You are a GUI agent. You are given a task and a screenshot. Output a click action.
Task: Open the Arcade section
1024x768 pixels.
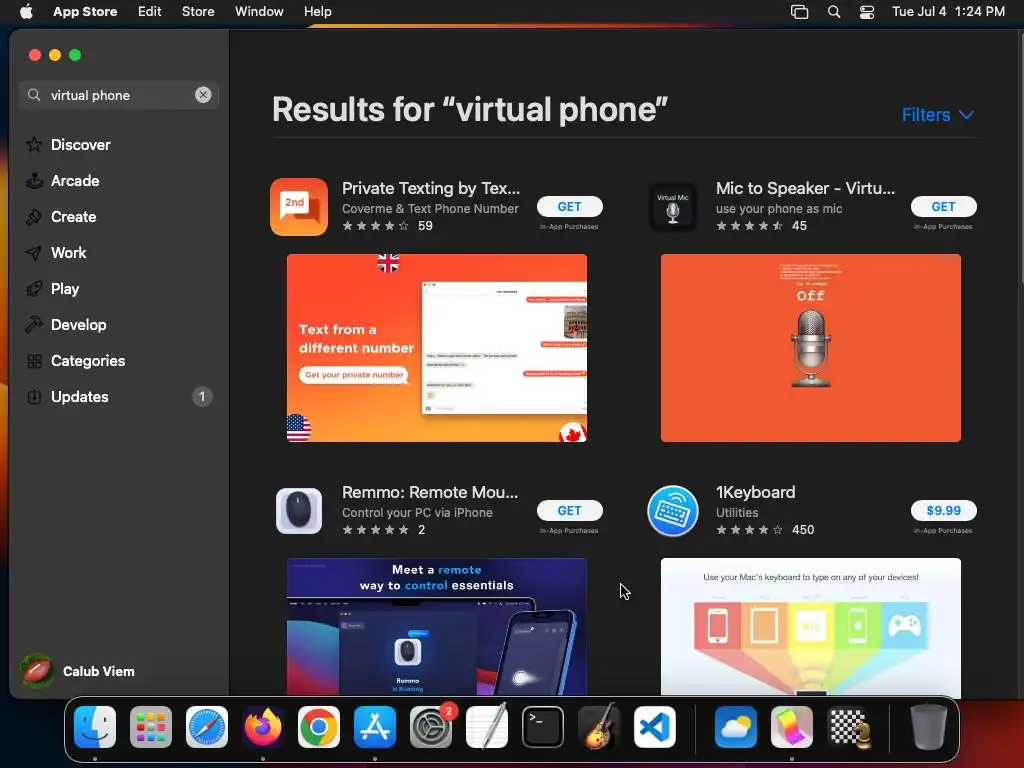[75, 181]
